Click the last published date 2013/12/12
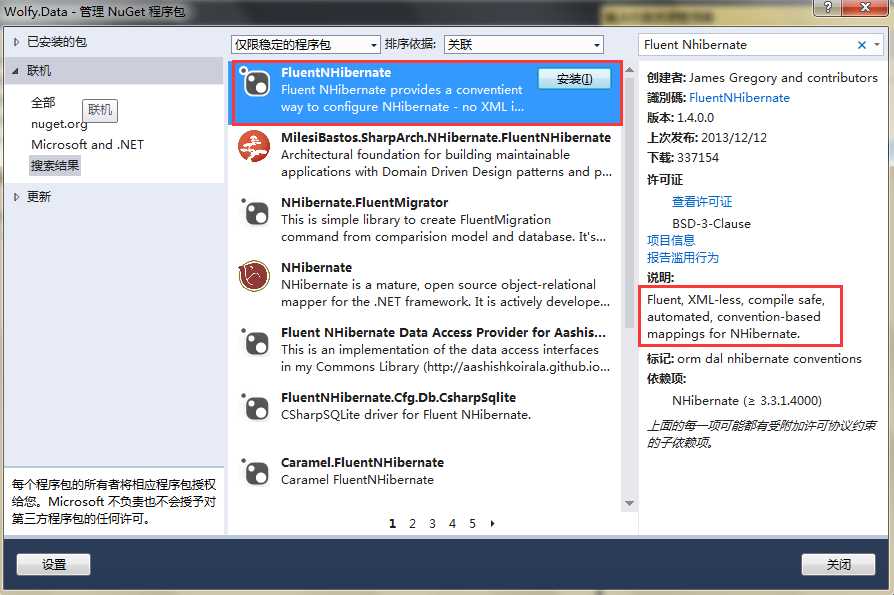Screen dimensions: 894x595 click(x=734, y=137)
